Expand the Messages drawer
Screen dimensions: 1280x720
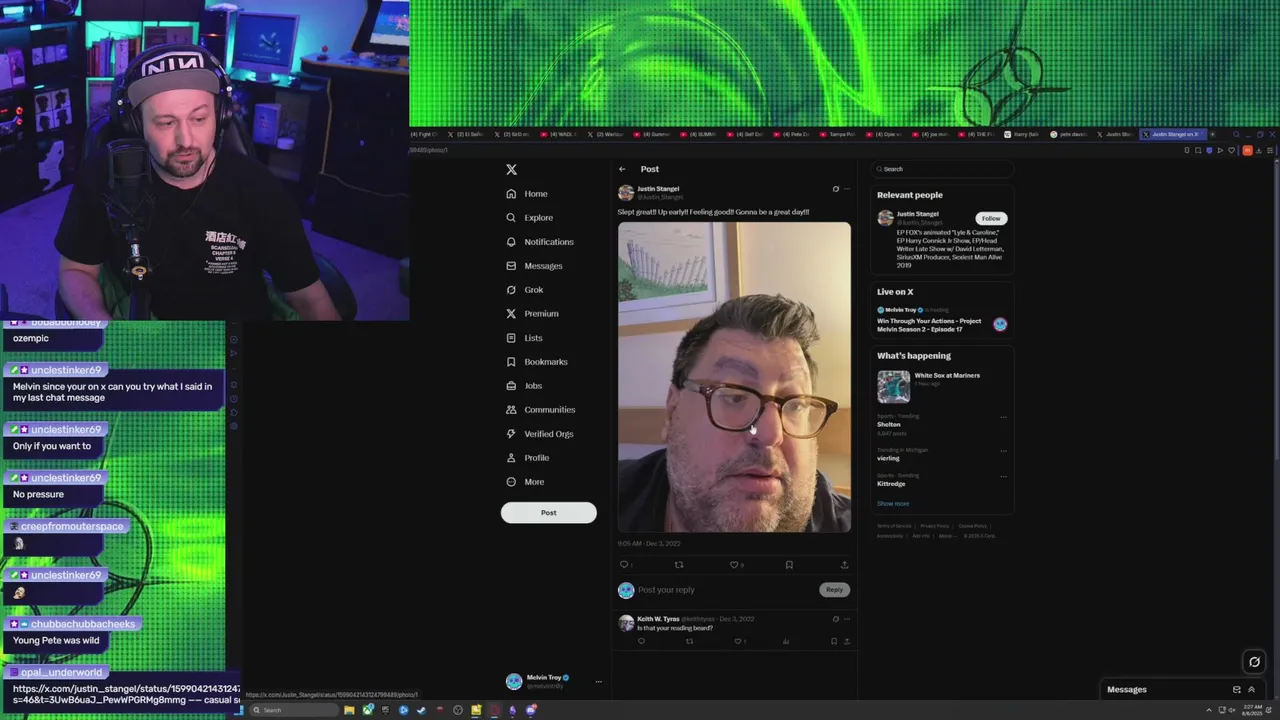1251,690
